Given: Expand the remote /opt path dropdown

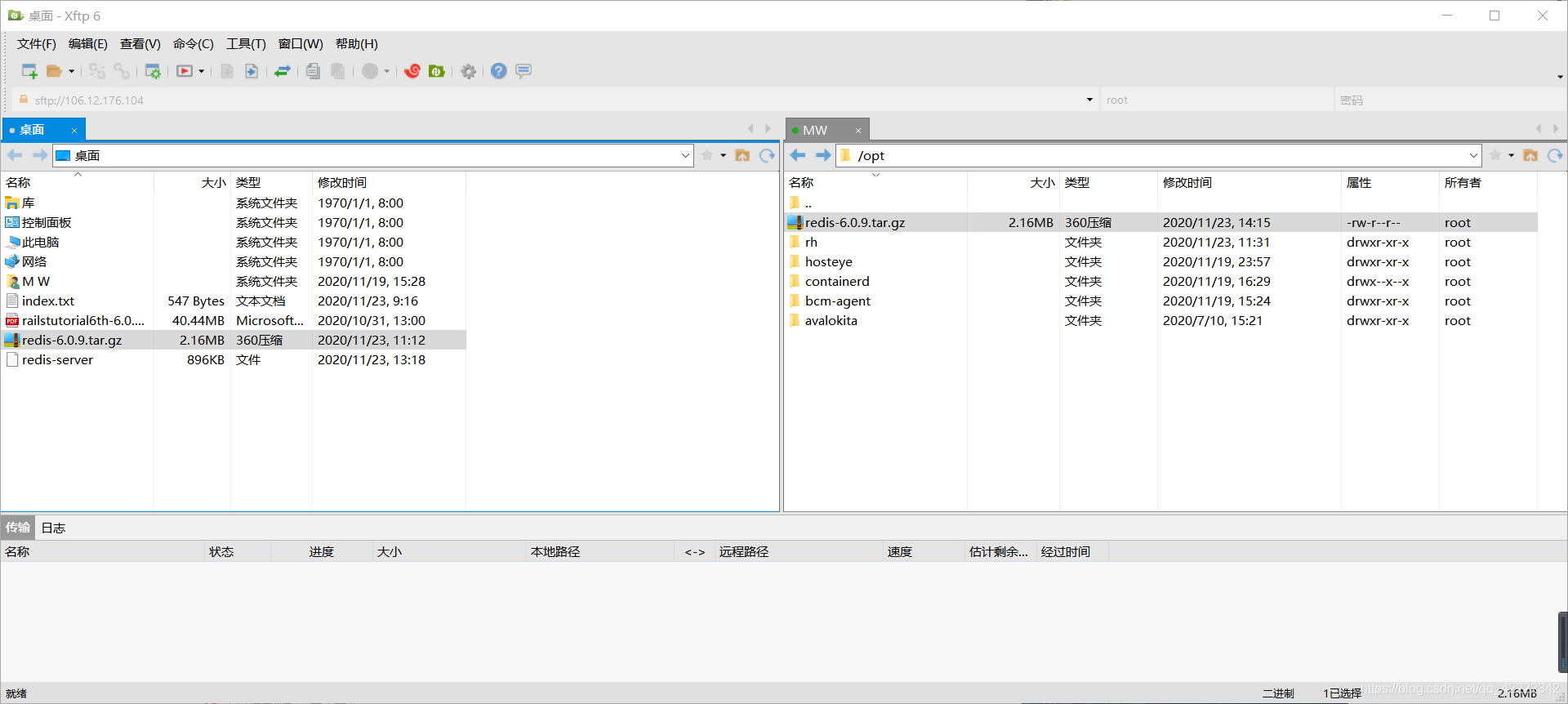Looking at the screenshot, I should [1473, 155].
